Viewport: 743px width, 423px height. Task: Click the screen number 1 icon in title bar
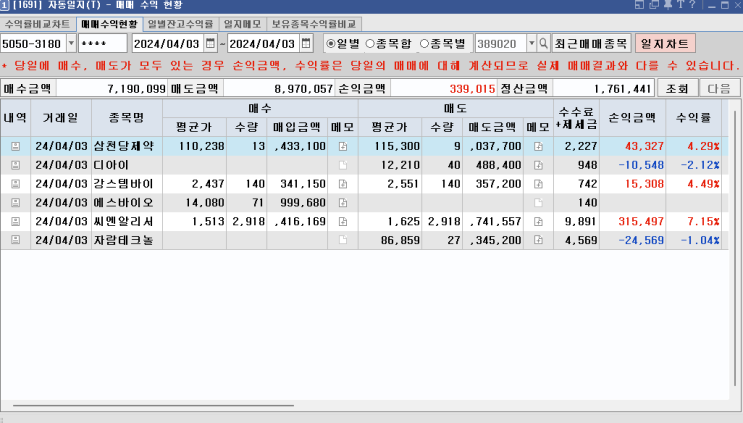(x=4, y=5)
